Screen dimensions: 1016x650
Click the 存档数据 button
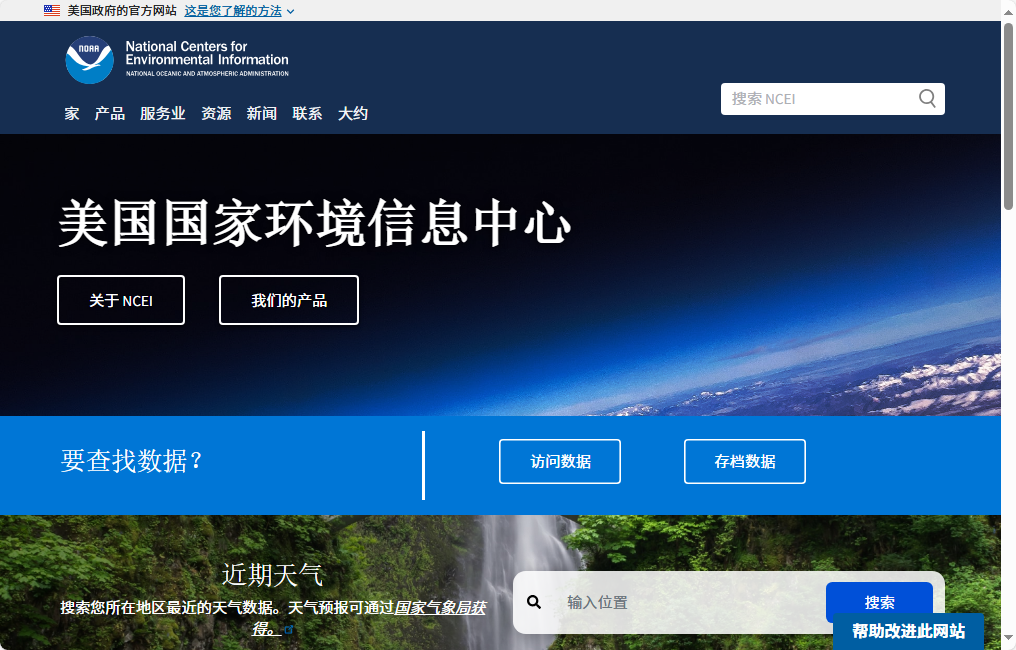pyautogui.click(x=745, y=461)
